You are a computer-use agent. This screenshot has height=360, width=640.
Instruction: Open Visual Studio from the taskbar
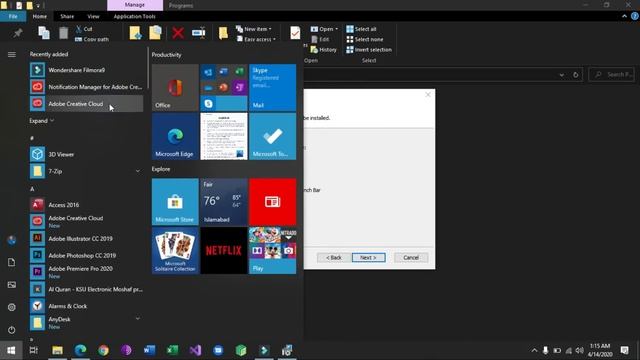[195, 350]
